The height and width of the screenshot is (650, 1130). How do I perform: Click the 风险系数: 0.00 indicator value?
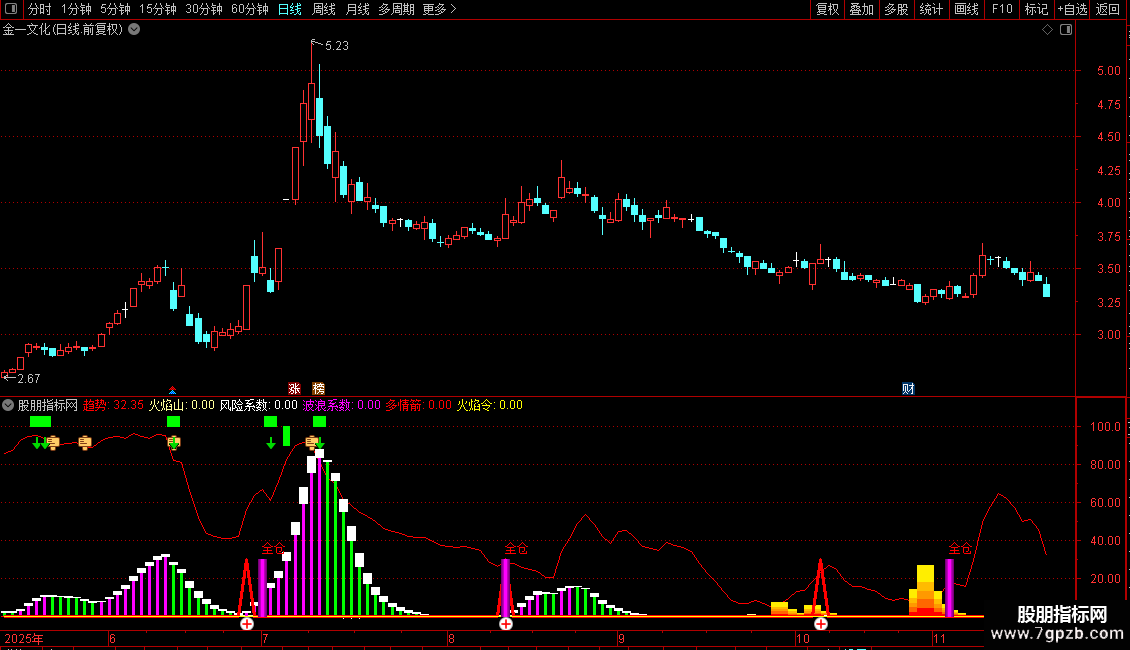(x=259, y=405)
